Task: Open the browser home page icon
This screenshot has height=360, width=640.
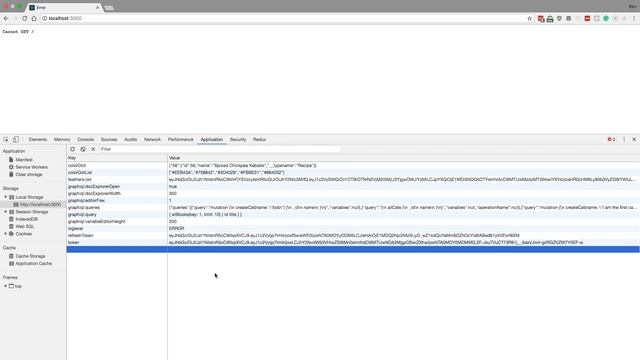Action: [34, 18]
